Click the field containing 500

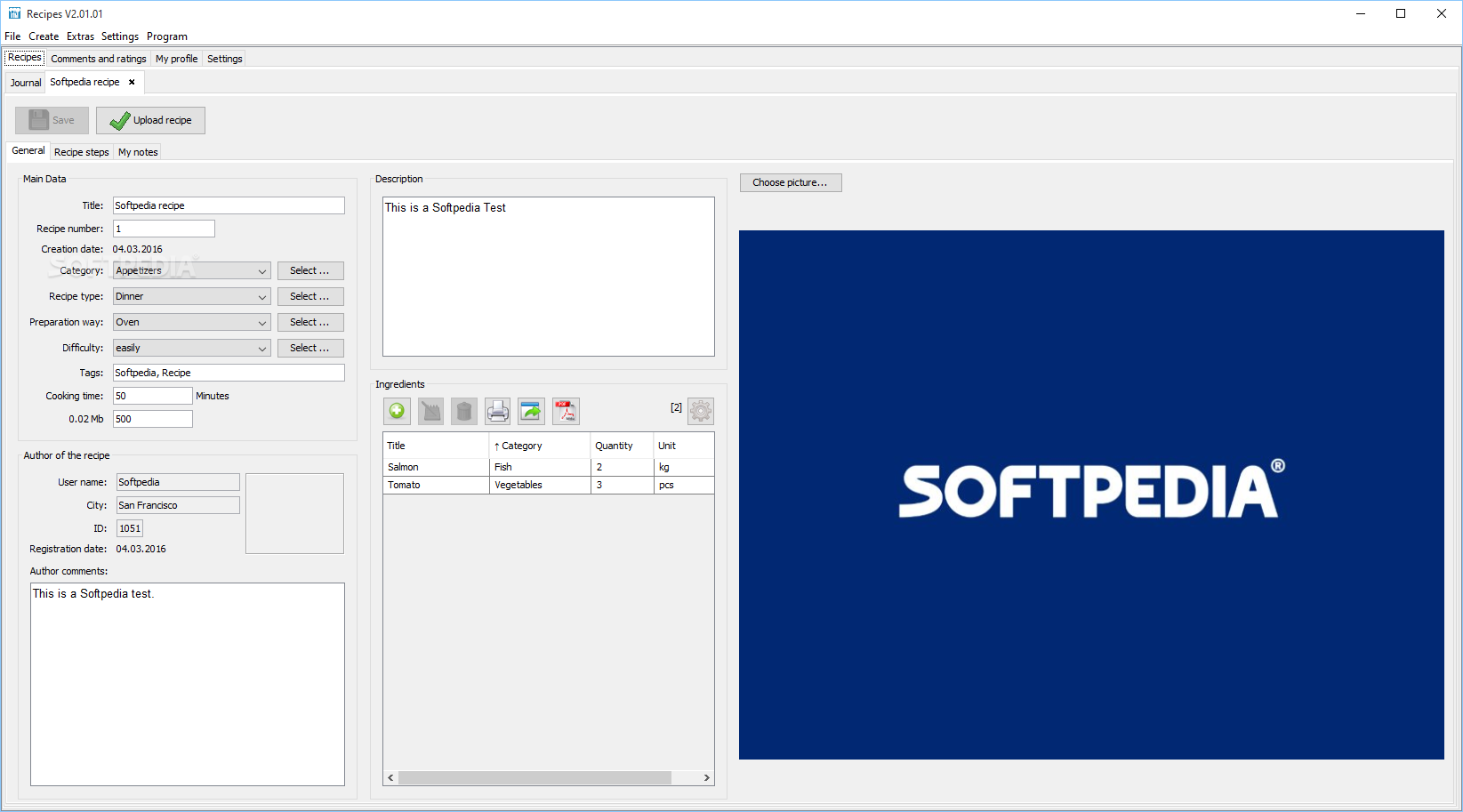click(x=152, y=419)
